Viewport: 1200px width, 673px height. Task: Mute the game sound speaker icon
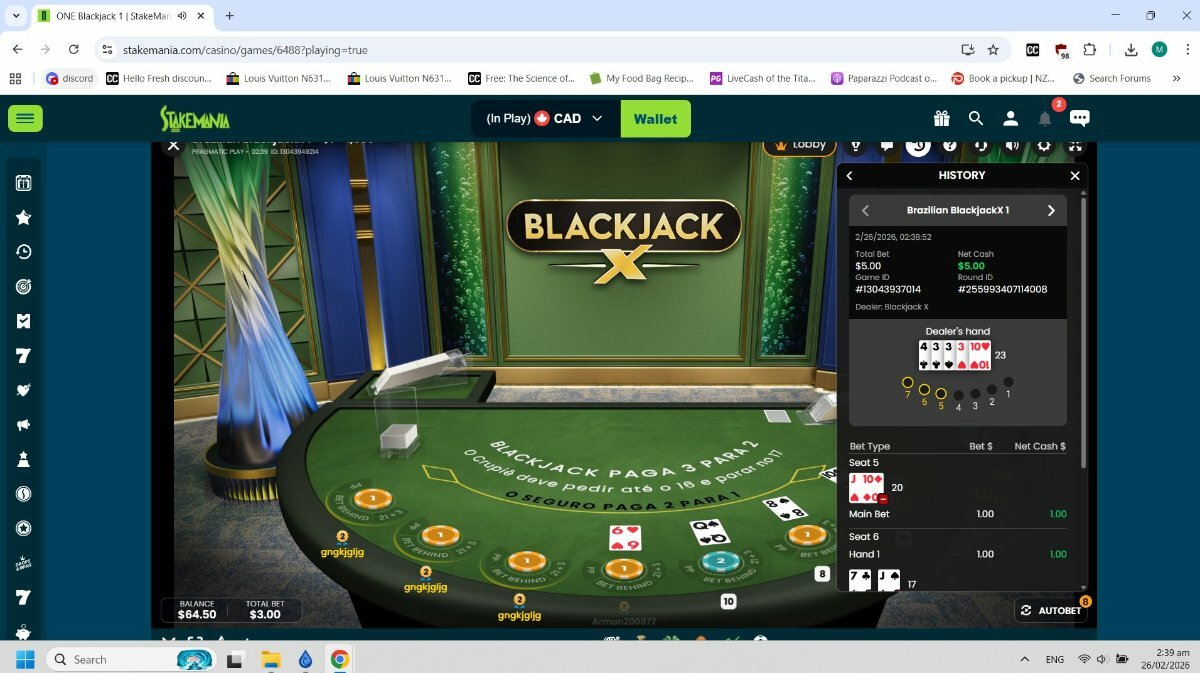point(1012,146)
